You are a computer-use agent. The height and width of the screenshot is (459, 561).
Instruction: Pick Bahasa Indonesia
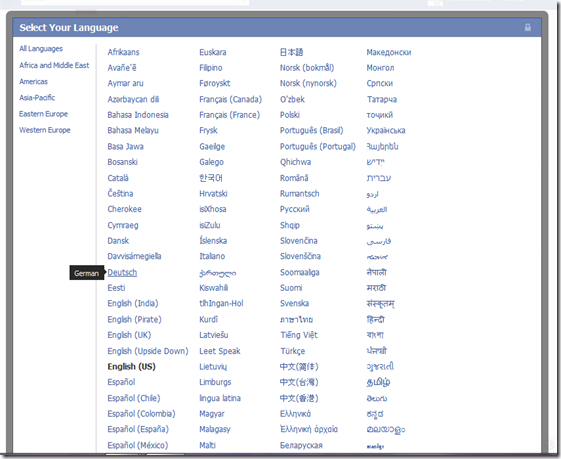pyautogui.click(x=138, y=115)
